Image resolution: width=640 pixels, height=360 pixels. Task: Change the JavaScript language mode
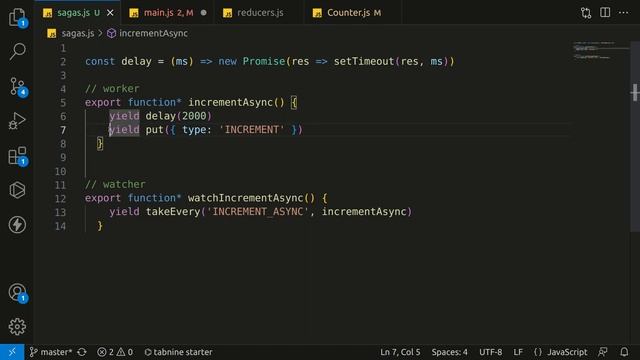[x=567, y=352]
